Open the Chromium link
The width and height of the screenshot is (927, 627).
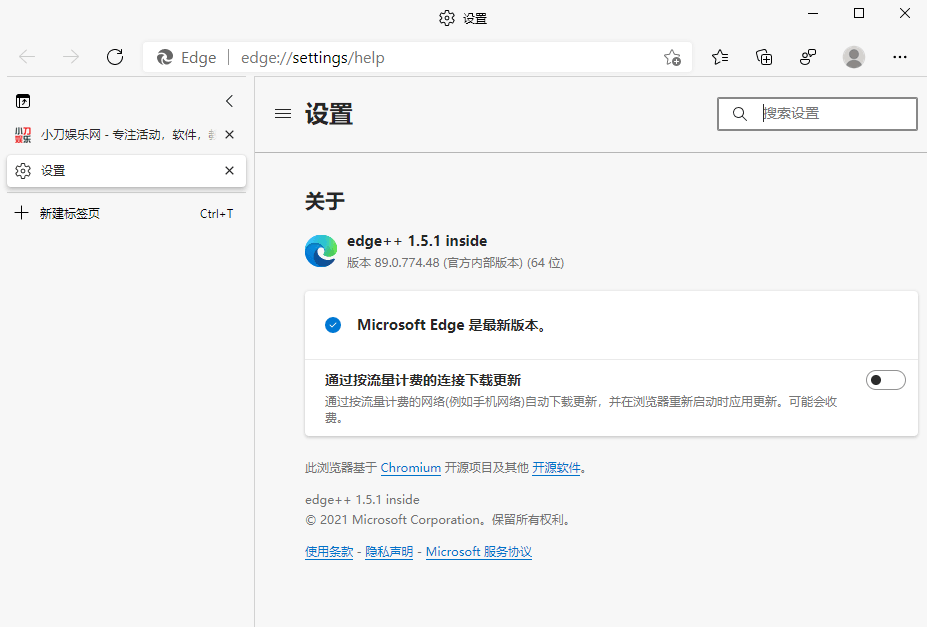tap(410, 467)
